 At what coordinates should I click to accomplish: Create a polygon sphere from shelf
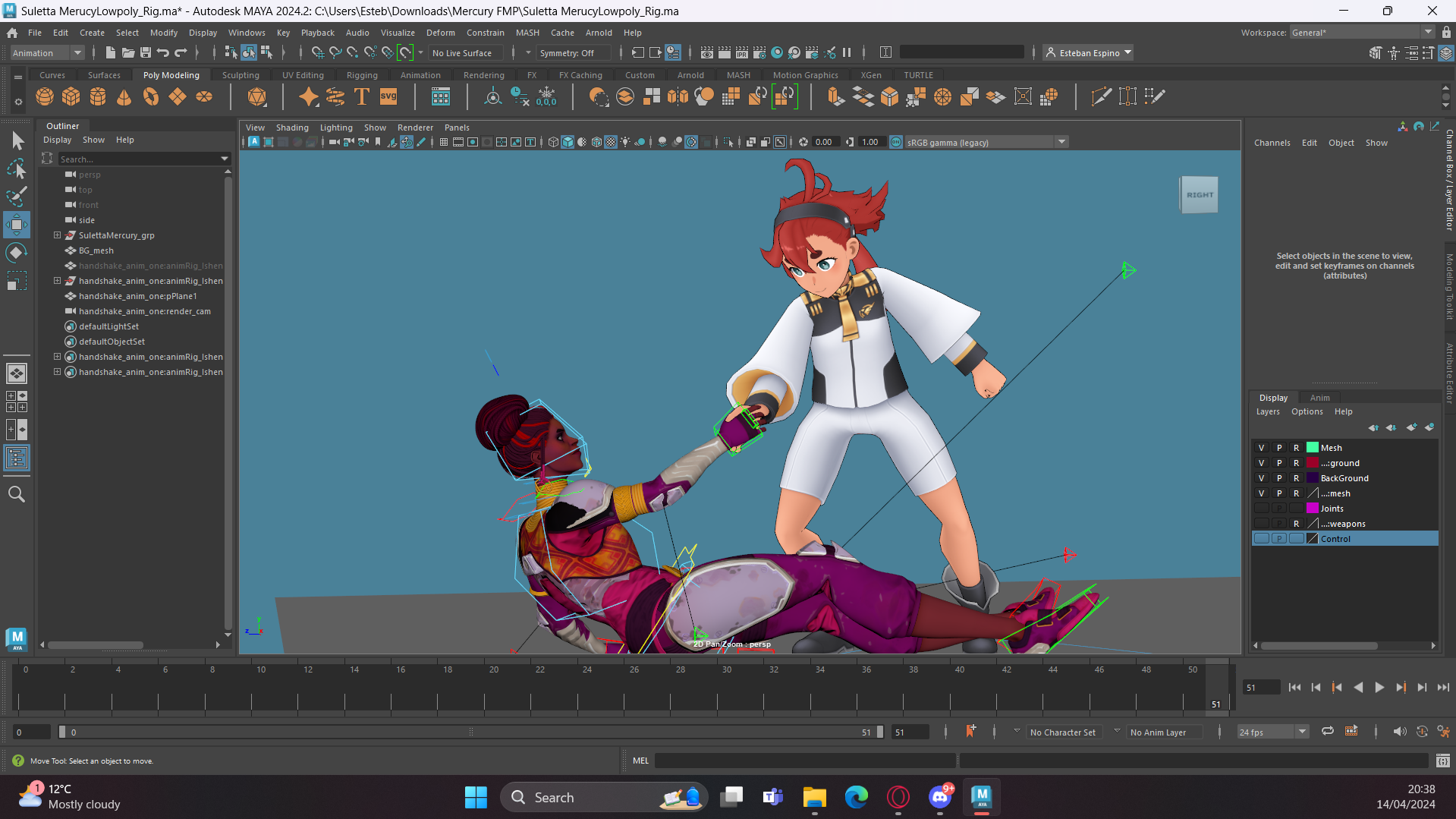45,96
